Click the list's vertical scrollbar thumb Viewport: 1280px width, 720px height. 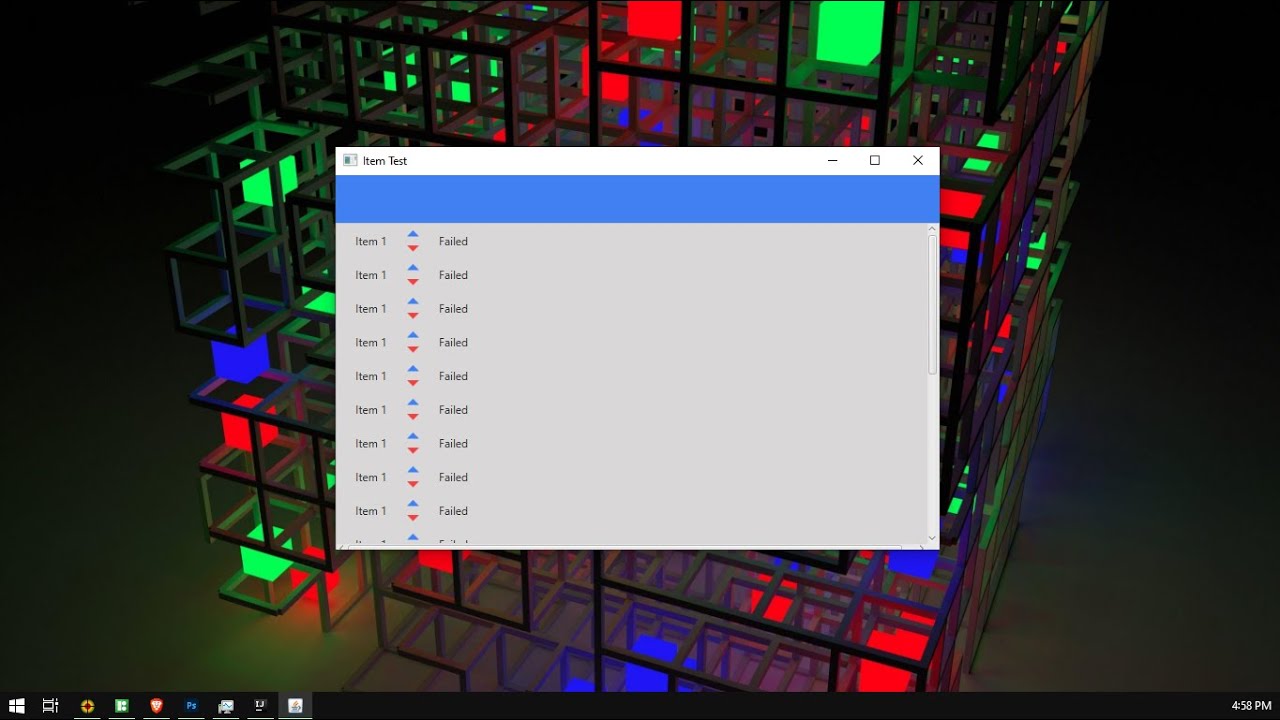click(x=932, y=305)
